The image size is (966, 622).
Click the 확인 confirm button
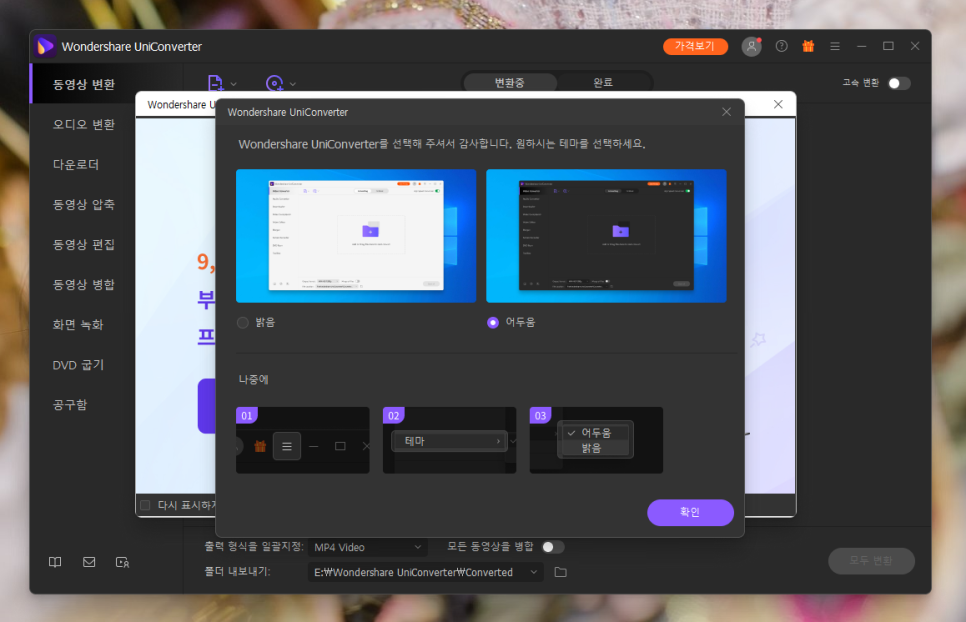pyautogui.click(x=690, y=512)
